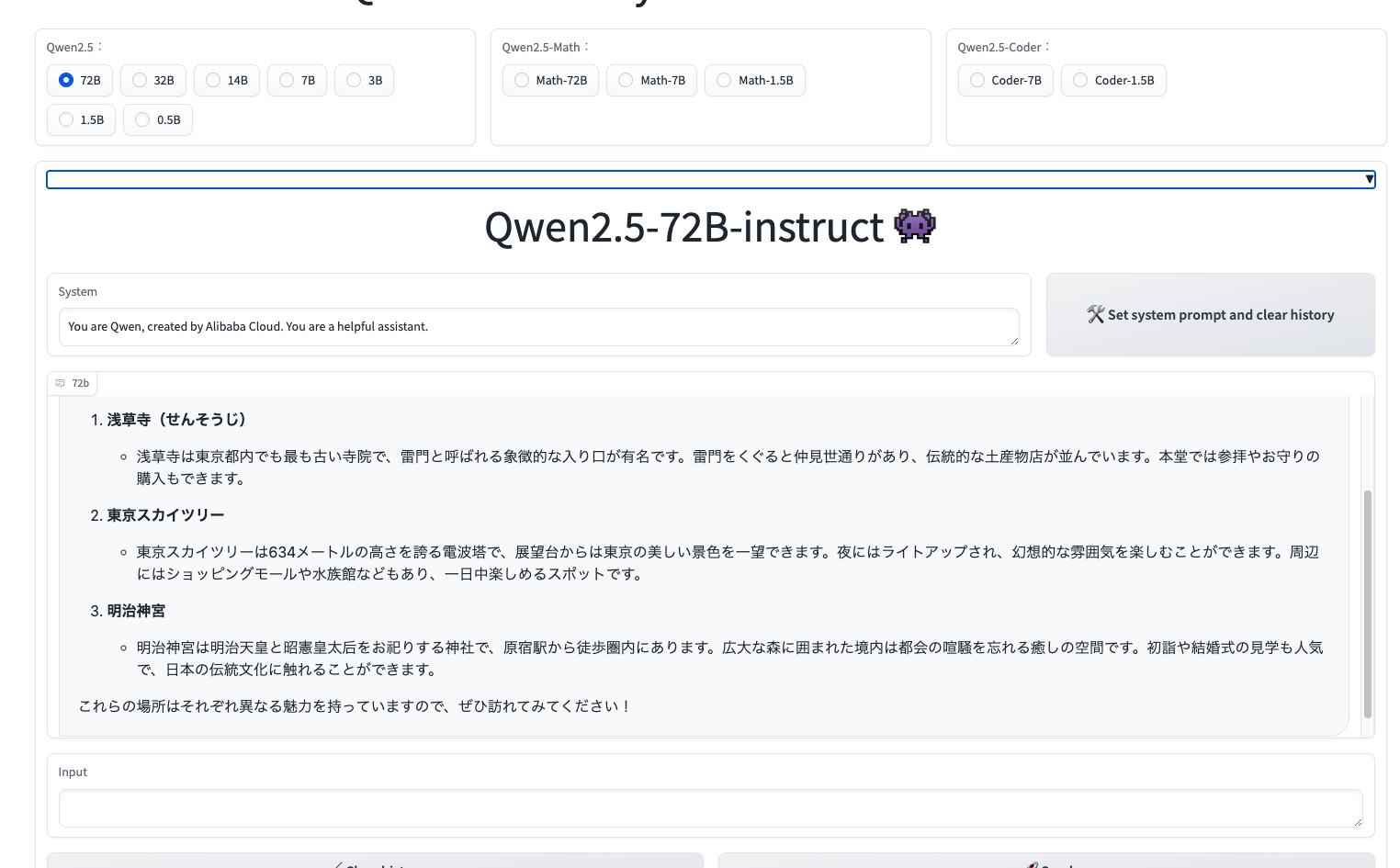Click the System prompt text box
1400x868 pixels.
click(539, 327)
